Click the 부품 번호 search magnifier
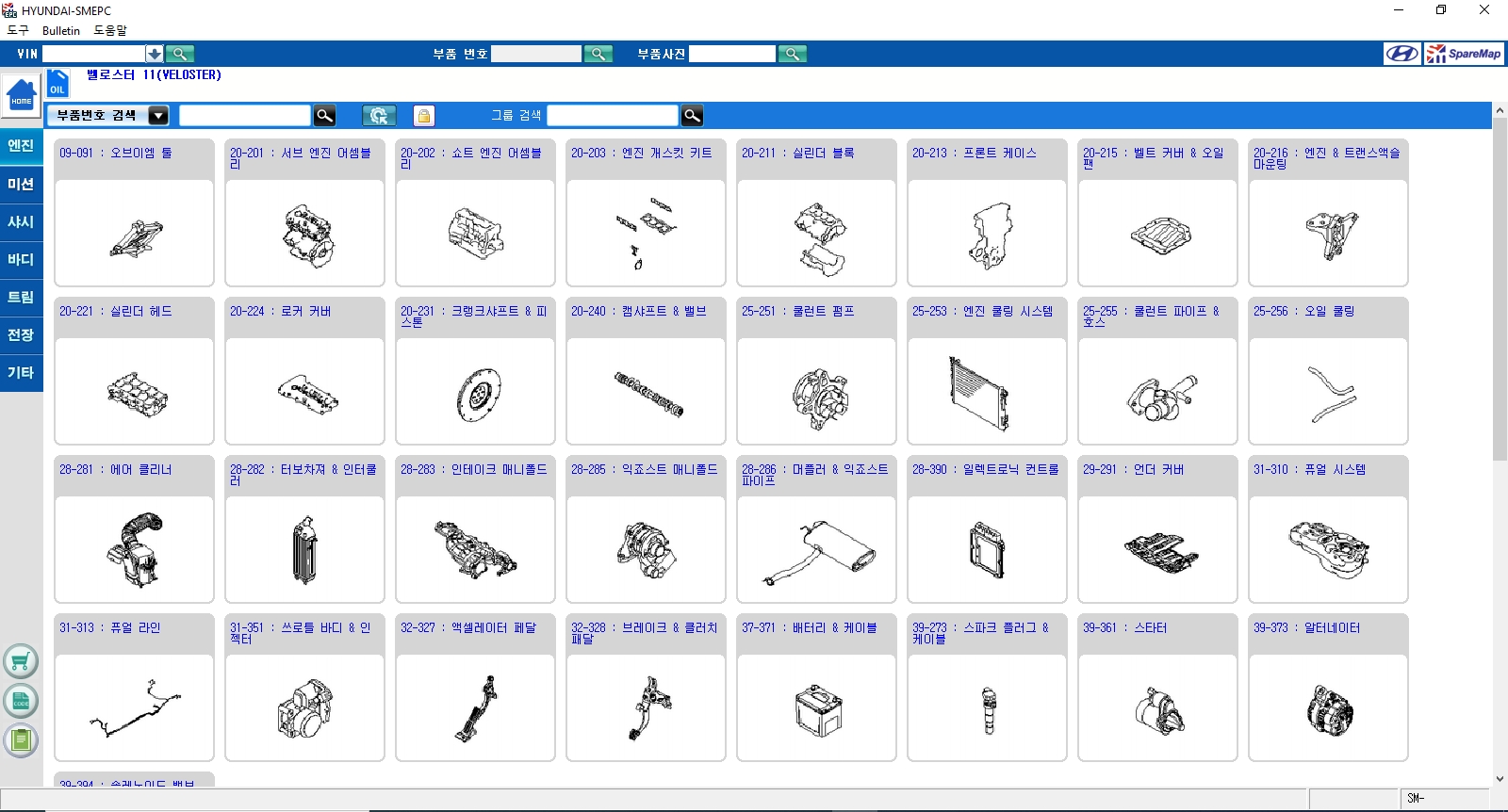1508x812 pixels. pos(598,54)
